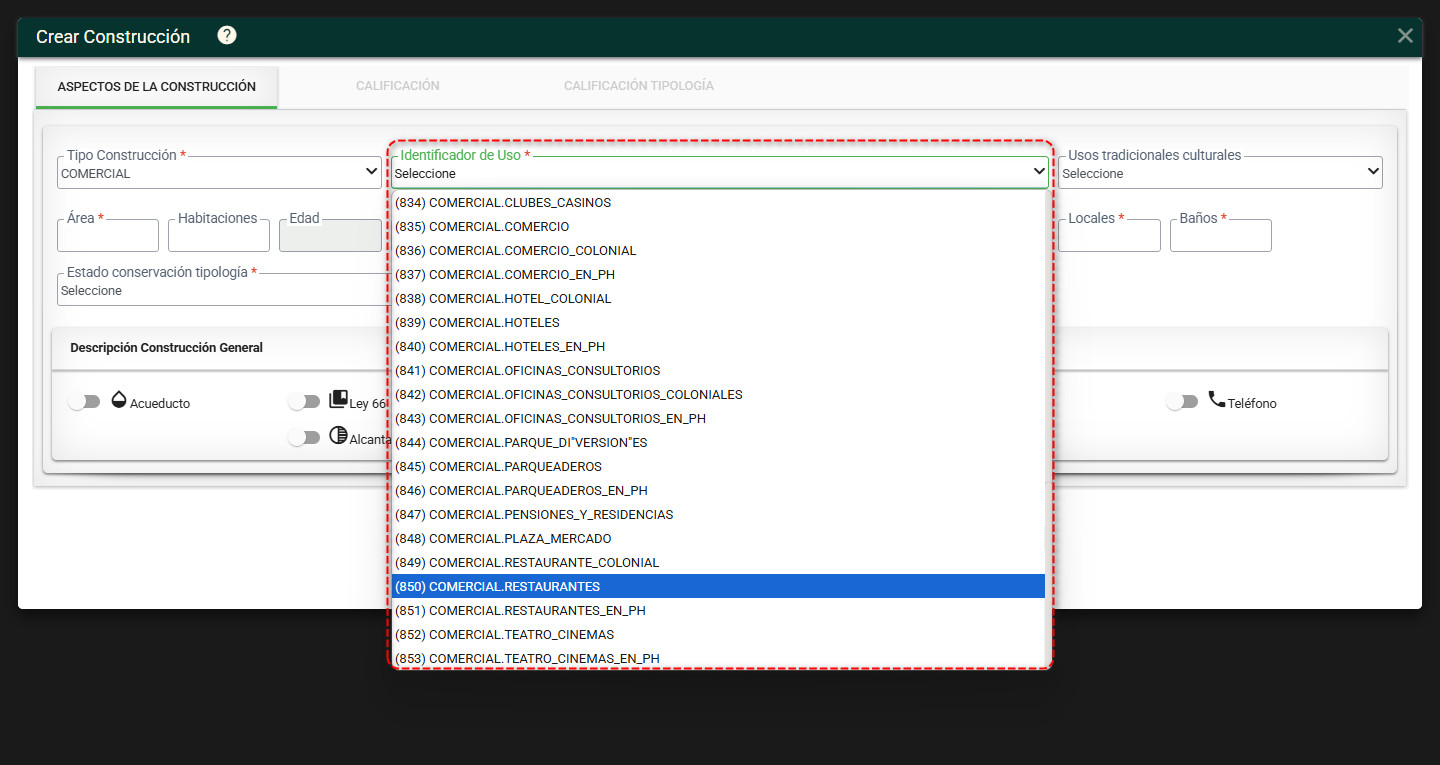Toggle the Teléfono switch
The height and width of the screenshot is (765, 1440).
(1182, 402)
